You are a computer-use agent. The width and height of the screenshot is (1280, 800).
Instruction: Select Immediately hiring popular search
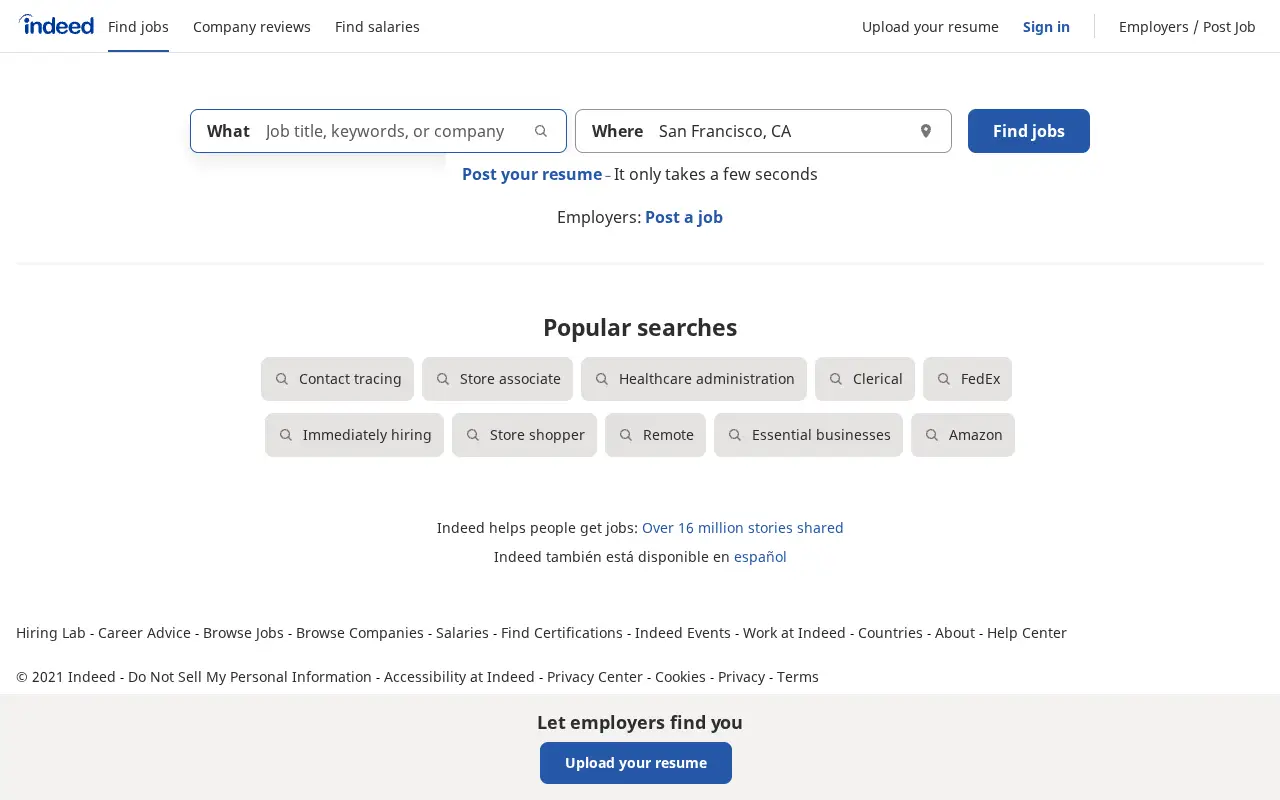coord(354,435)
